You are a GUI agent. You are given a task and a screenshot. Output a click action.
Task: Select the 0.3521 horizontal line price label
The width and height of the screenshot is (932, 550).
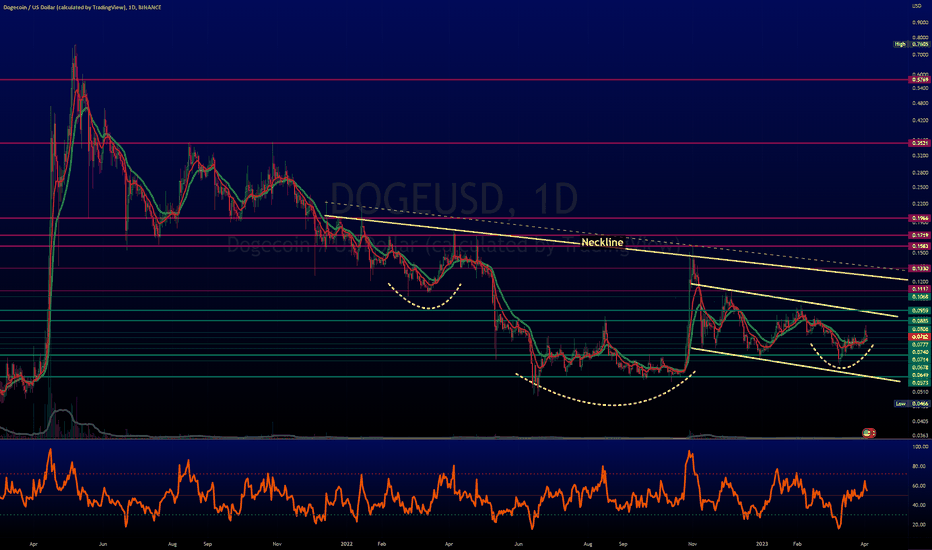pos(920,143)
